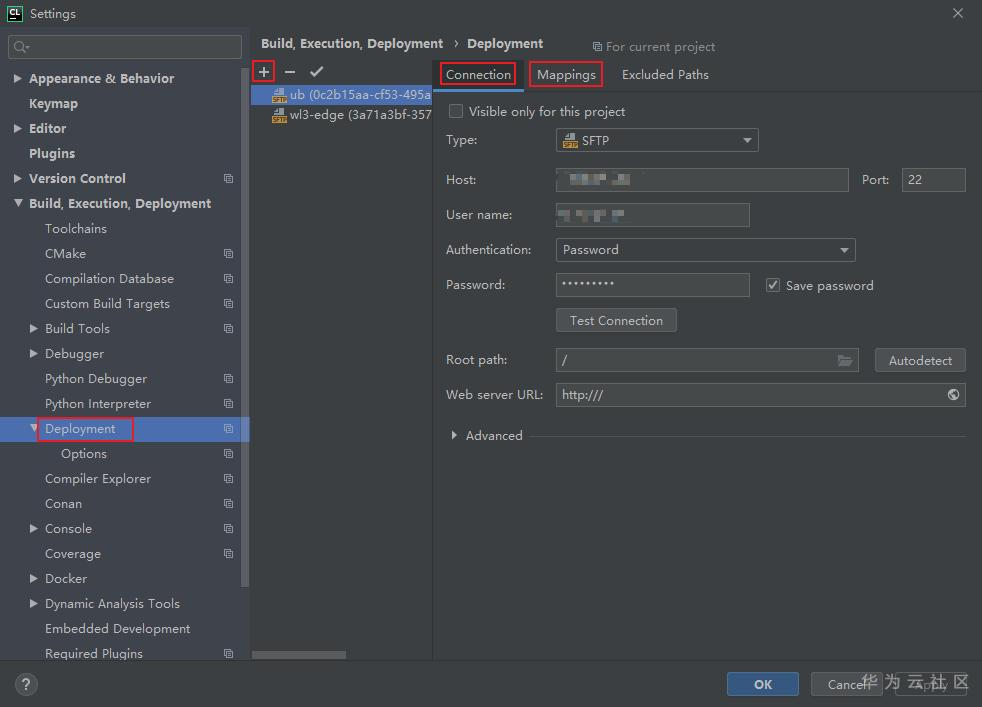This screenshot has width=982, height=707.
Task: Click SFTP icon of ub server
Action: pos(279,95)
